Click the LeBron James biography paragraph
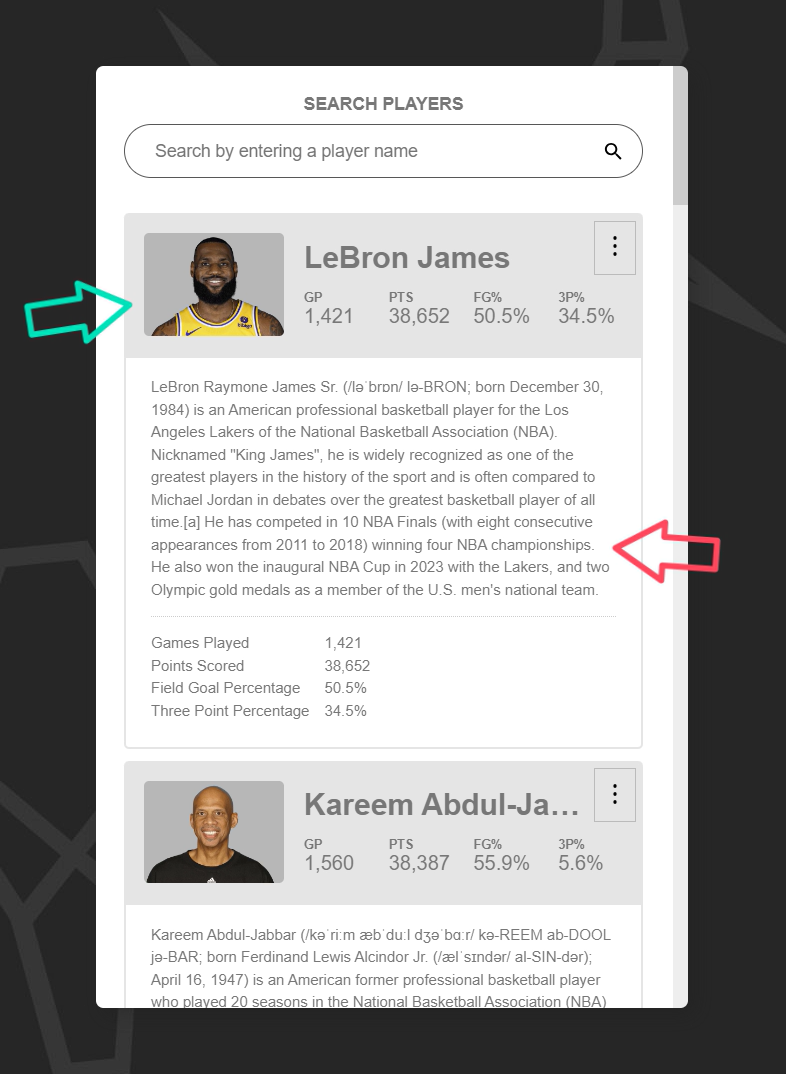The image size is (786, 1074). pos(381,488)
